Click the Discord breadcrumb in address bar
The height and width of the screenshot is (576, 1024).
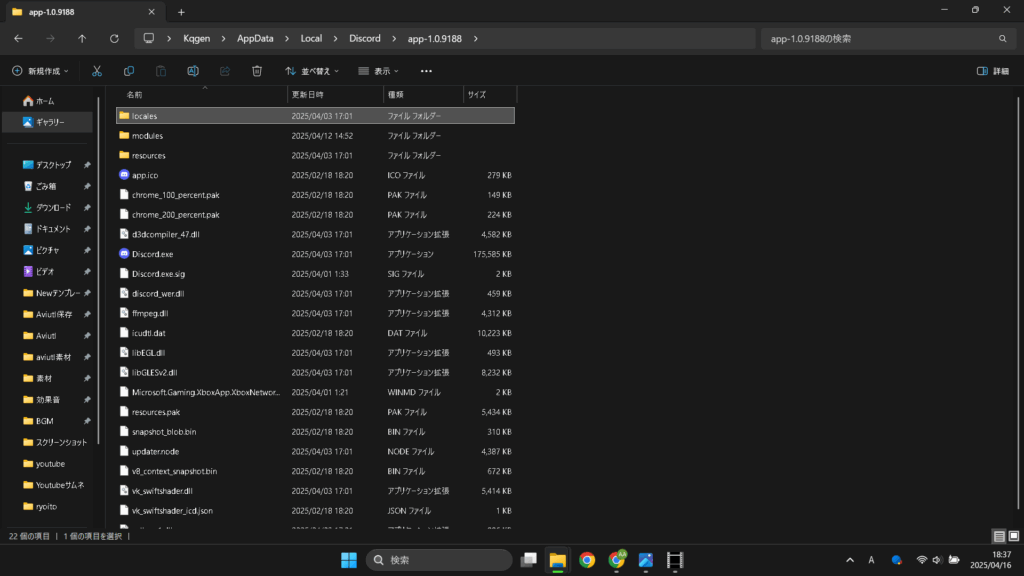(x=364, y=38)
